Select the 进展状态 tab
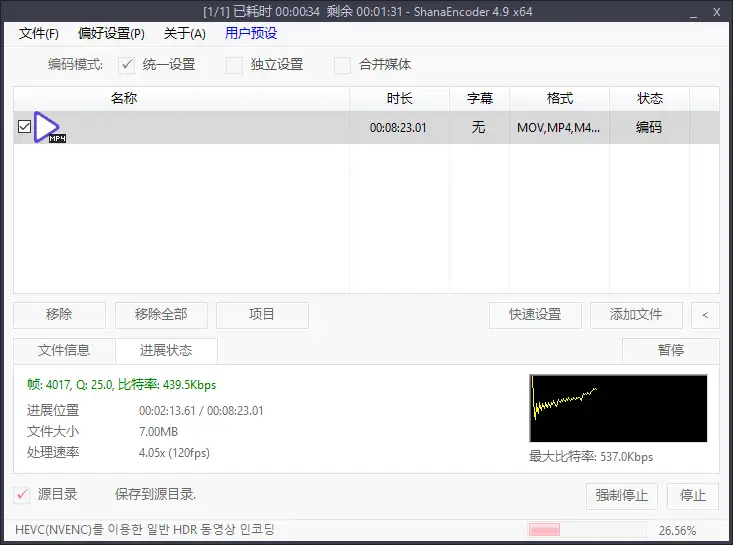The image size is (733, 545). coord(166,350)
